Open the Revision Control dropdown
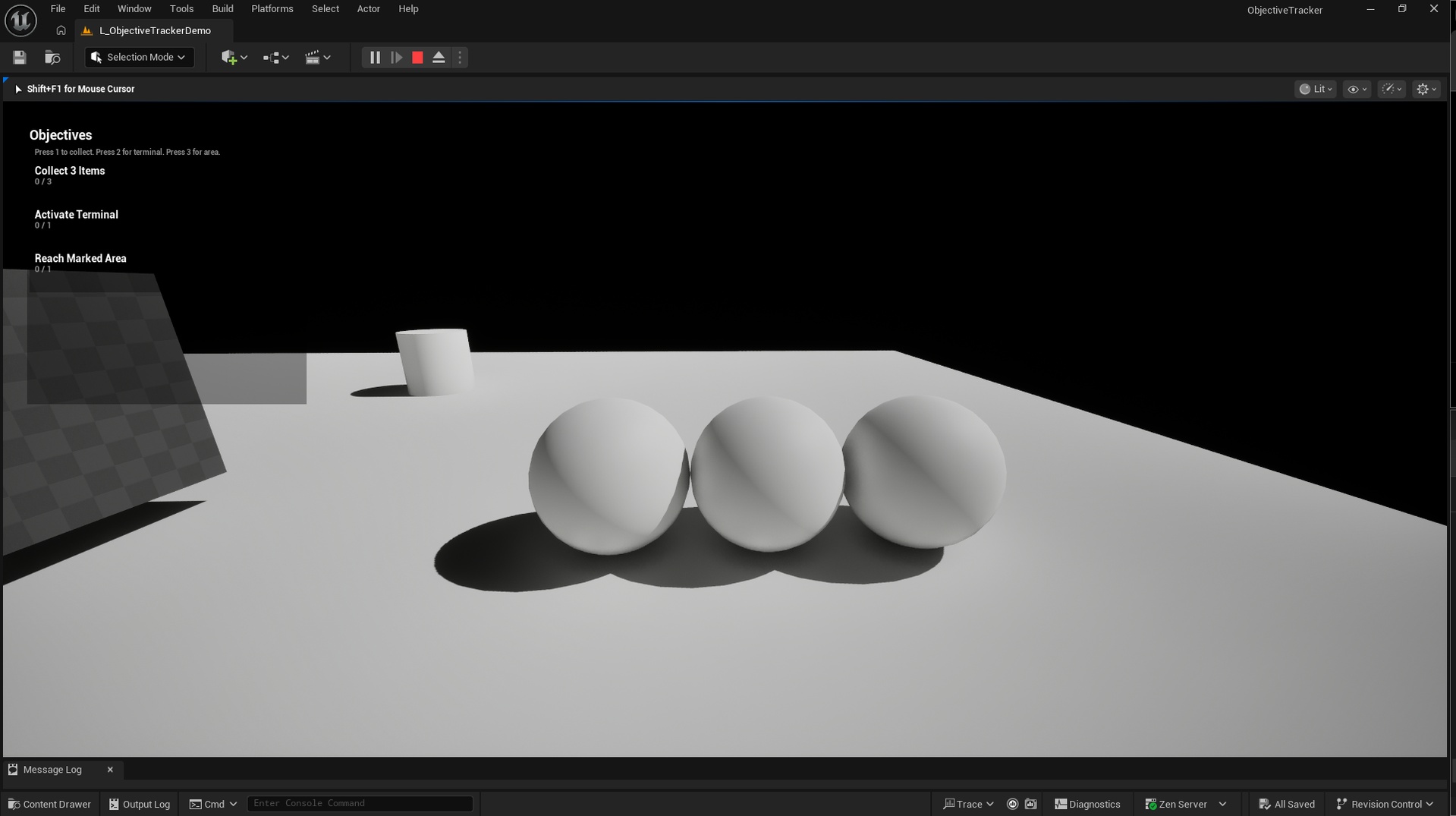The width and height of the screenshot is (1456, 816). pyautogui.click(x=1385, y=804)
